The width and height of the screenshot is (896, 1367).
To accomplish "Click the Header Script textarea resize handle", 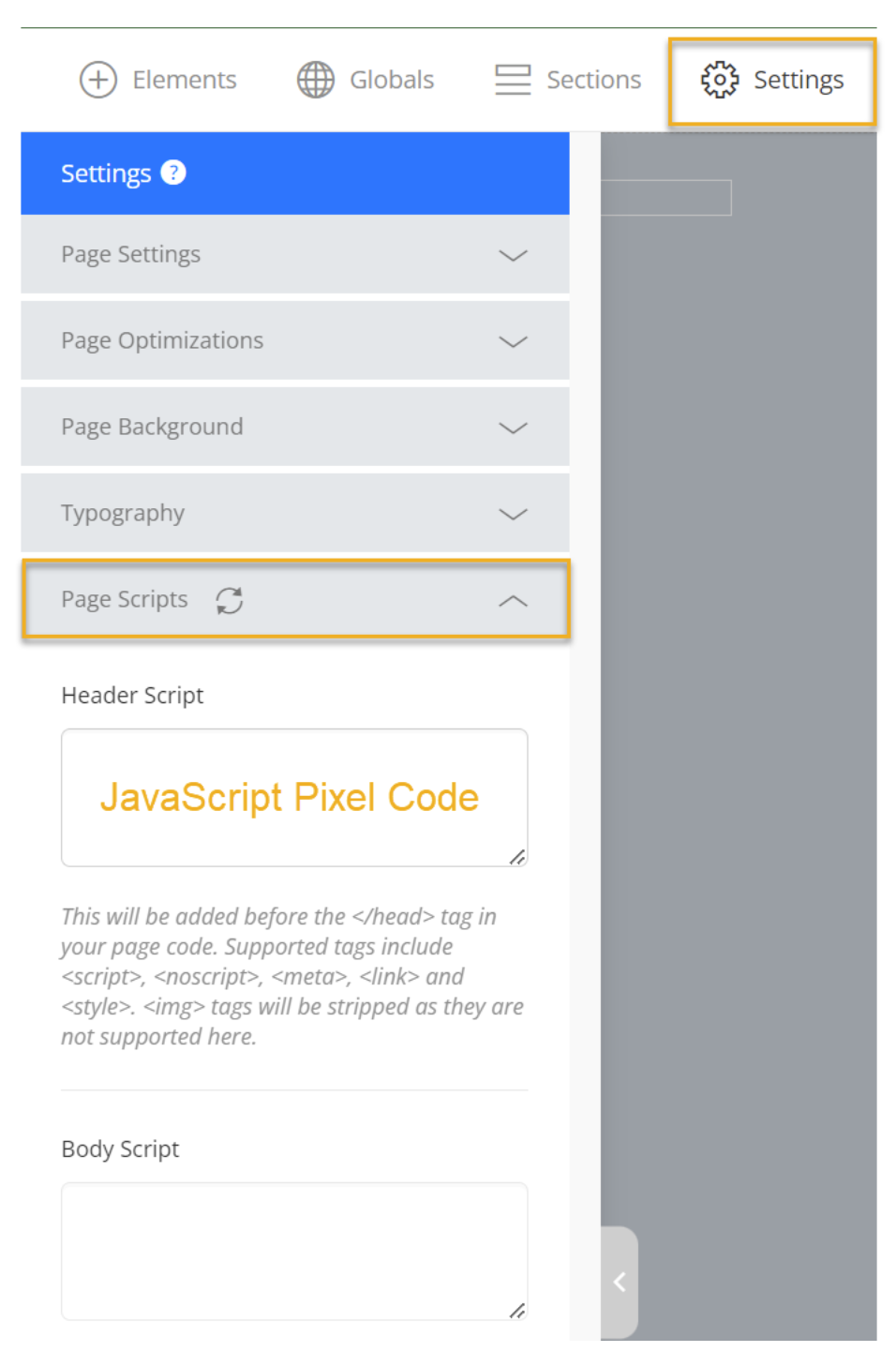I will click(x=517, y=857).
